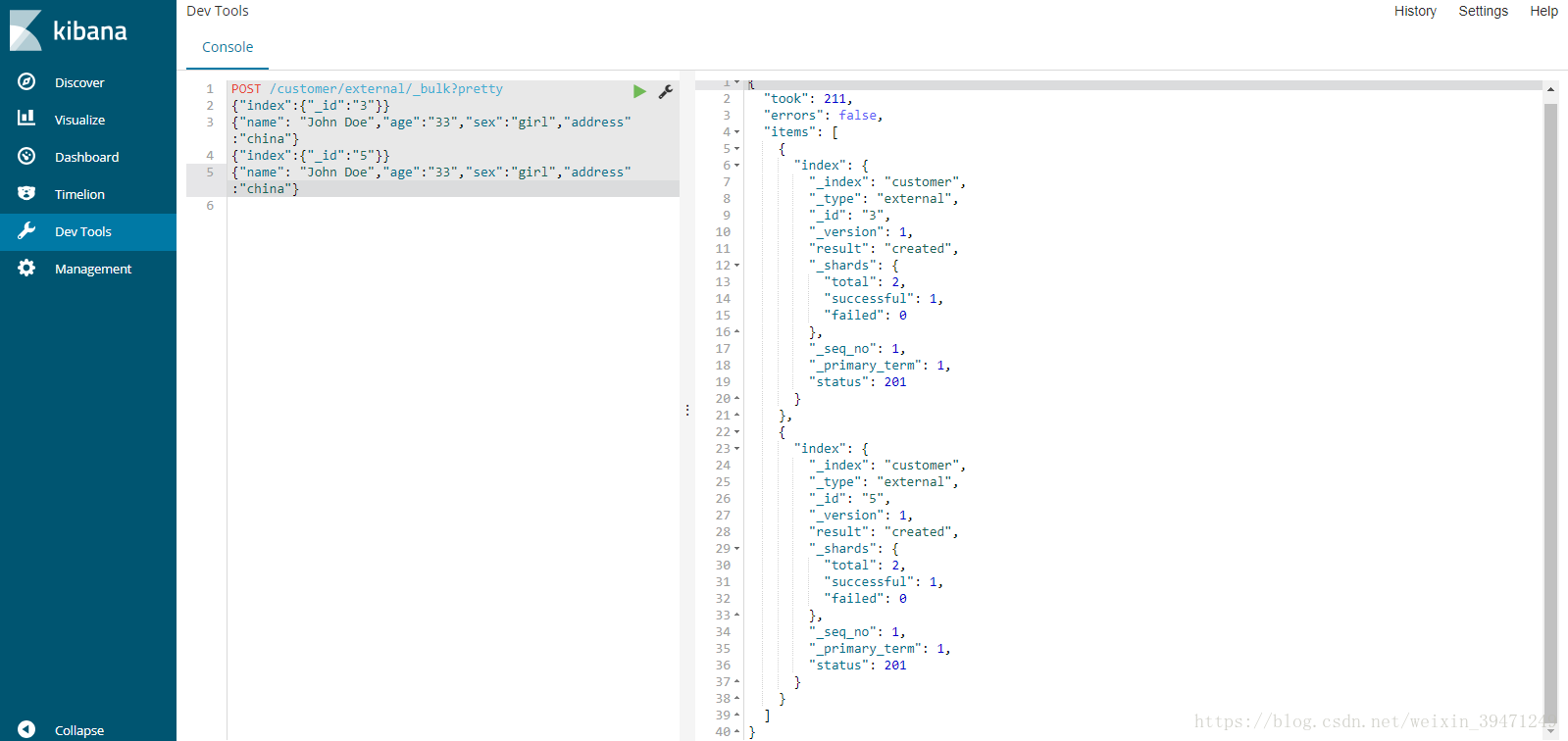The width and height of the screenshot is (1568, 741).
Task: Click the Discover sidebar label
Action: tap(79, 83)
